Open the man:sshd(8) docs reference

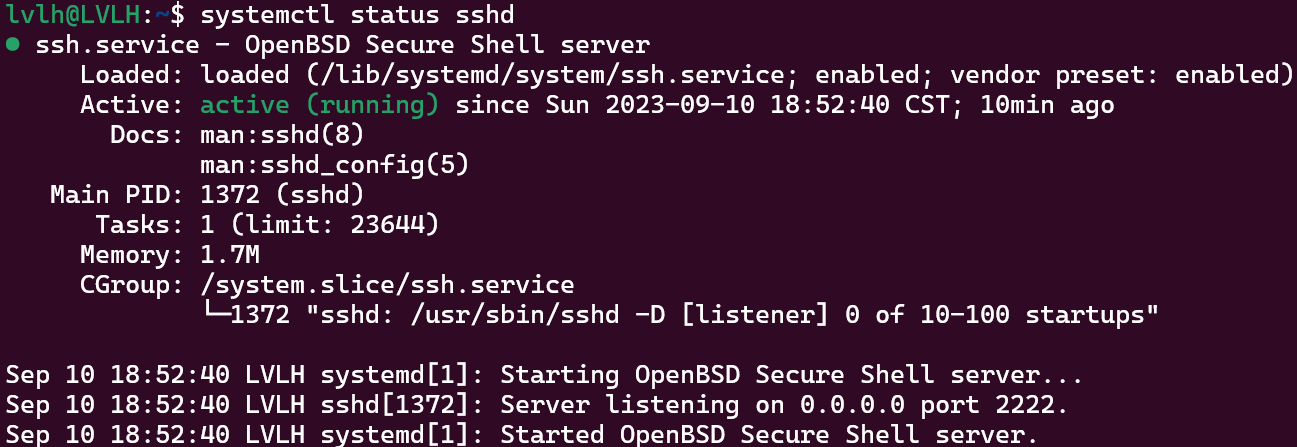point(282,135)
